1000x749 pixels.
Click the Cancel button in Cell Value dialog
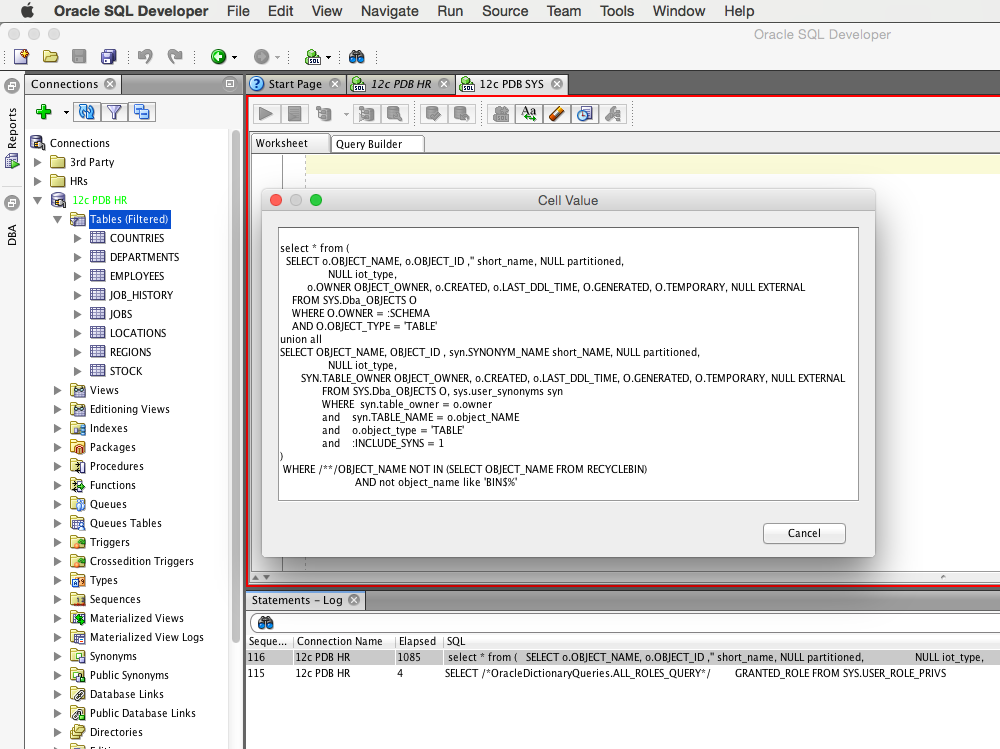point(804,533)
